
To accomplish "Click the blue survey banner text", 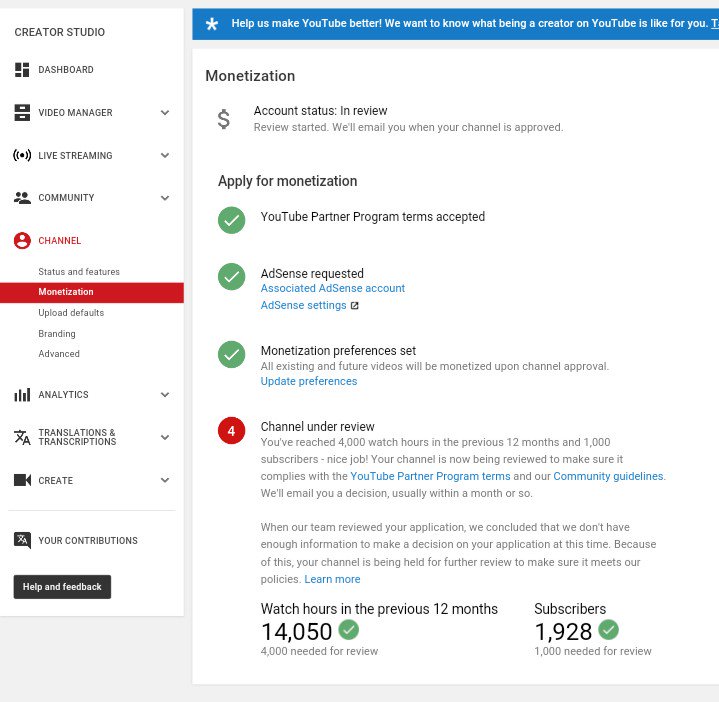I will [x=470, y=23].
